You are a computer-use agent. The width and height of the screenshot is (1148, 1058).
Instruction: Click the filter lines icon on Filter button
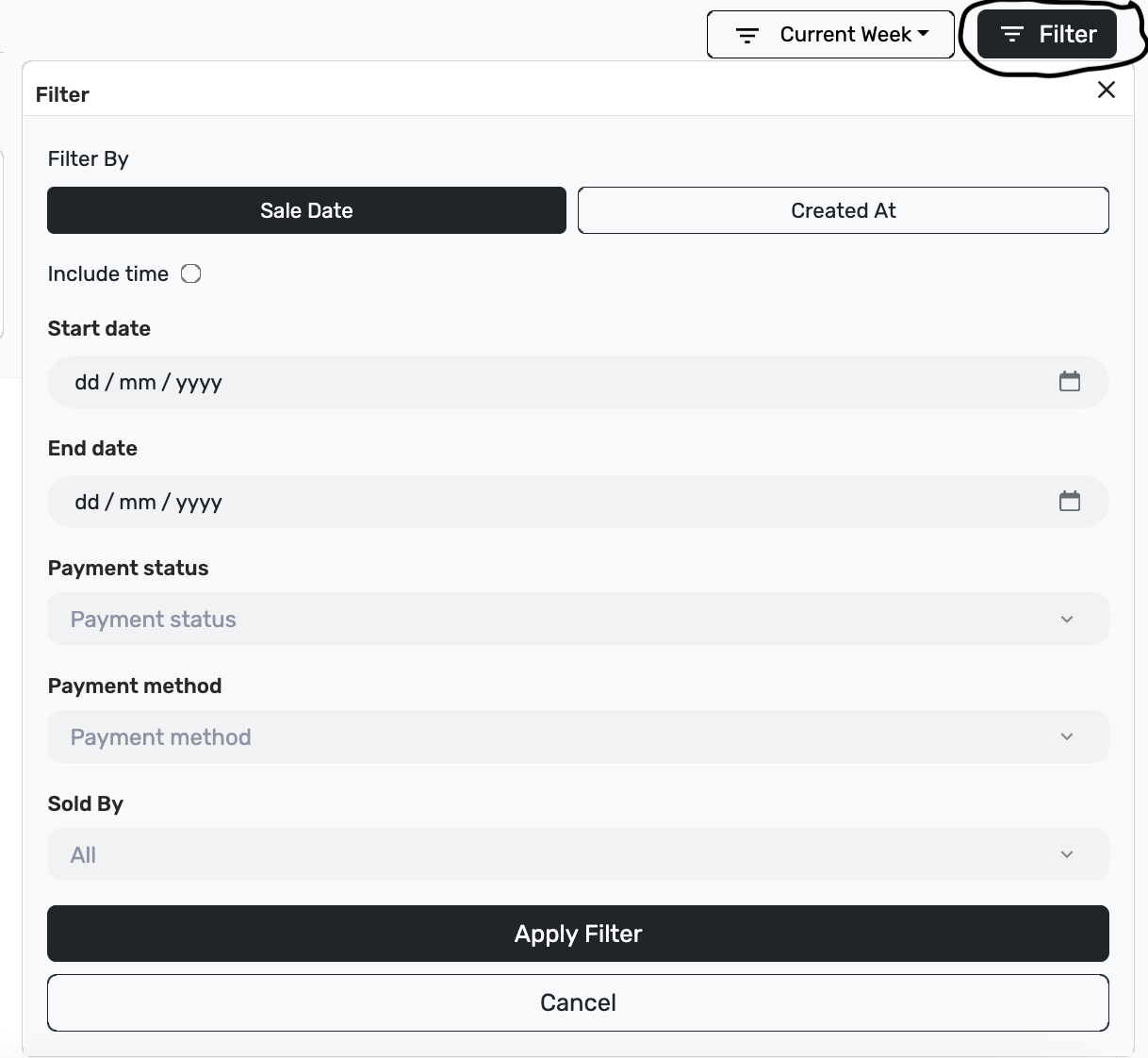click(1012, 35)
